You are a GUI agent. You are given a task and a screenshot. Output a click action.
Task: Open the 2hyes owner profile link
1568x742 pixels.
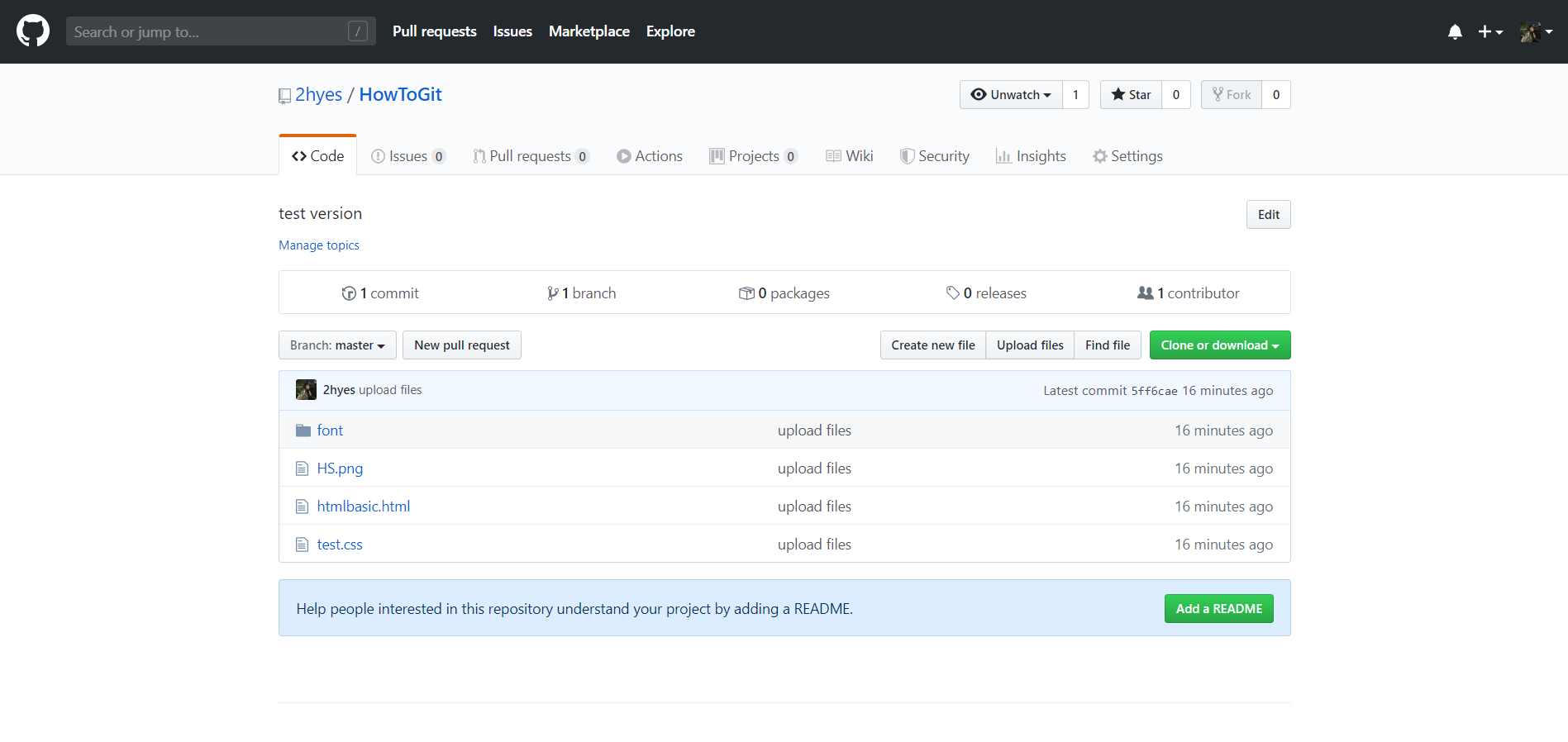click(318, 94)
